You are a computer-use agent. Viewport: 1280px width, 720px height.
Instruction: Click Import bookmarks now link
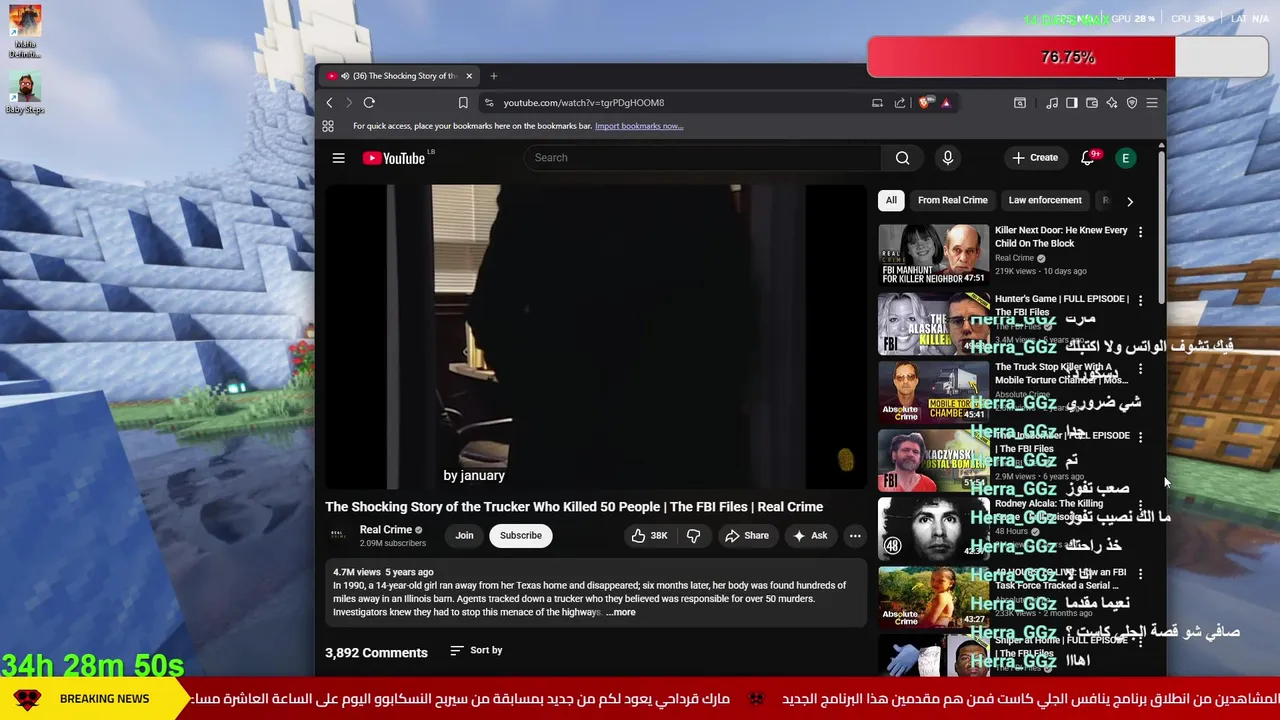pos(639,126)
